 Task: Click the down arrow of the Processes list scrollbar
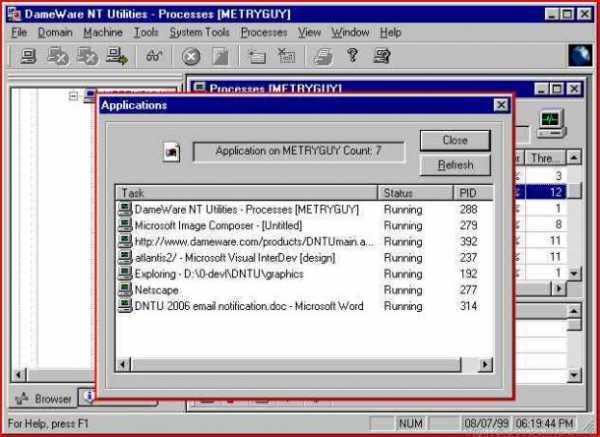574,273
